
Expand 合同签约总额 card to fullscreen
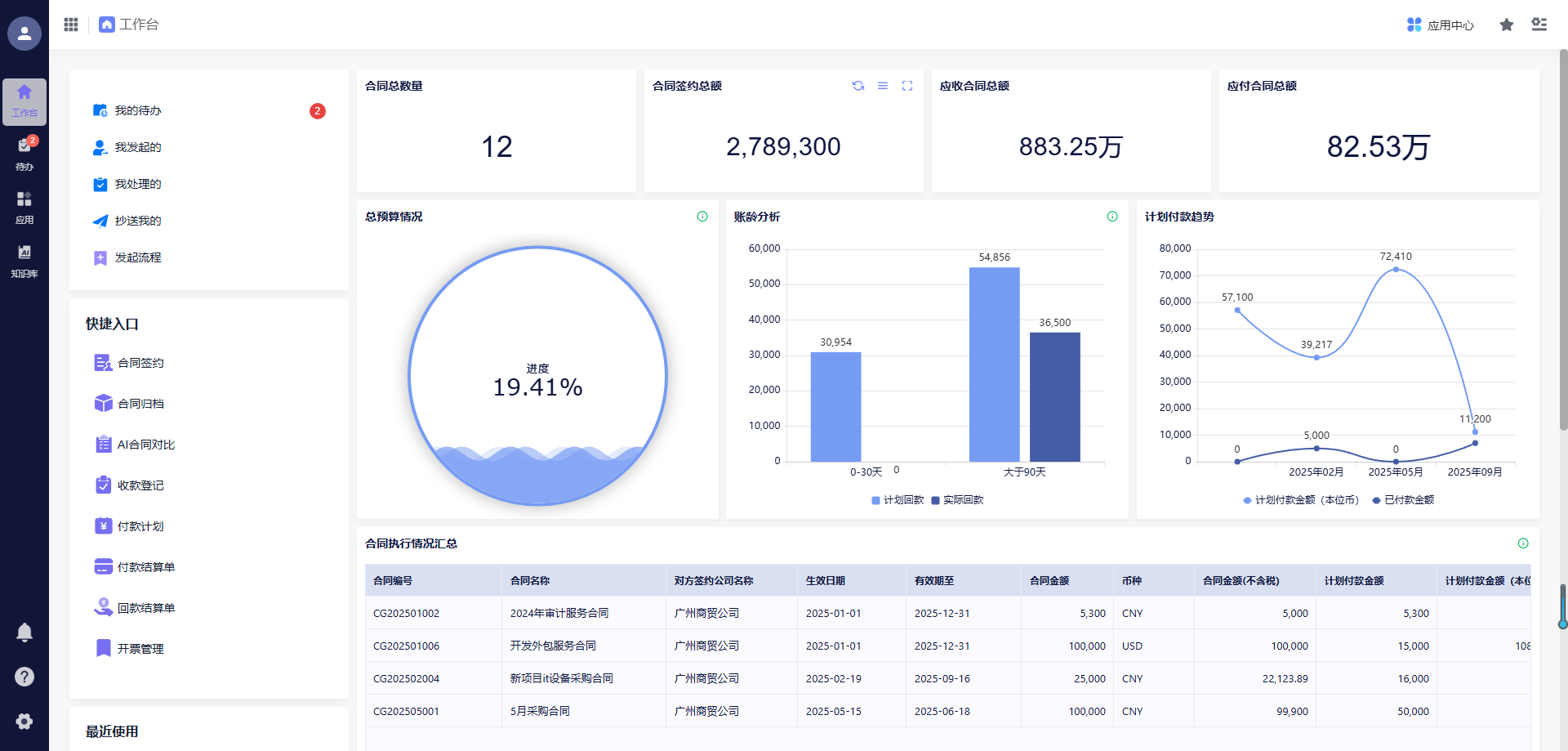907,86
